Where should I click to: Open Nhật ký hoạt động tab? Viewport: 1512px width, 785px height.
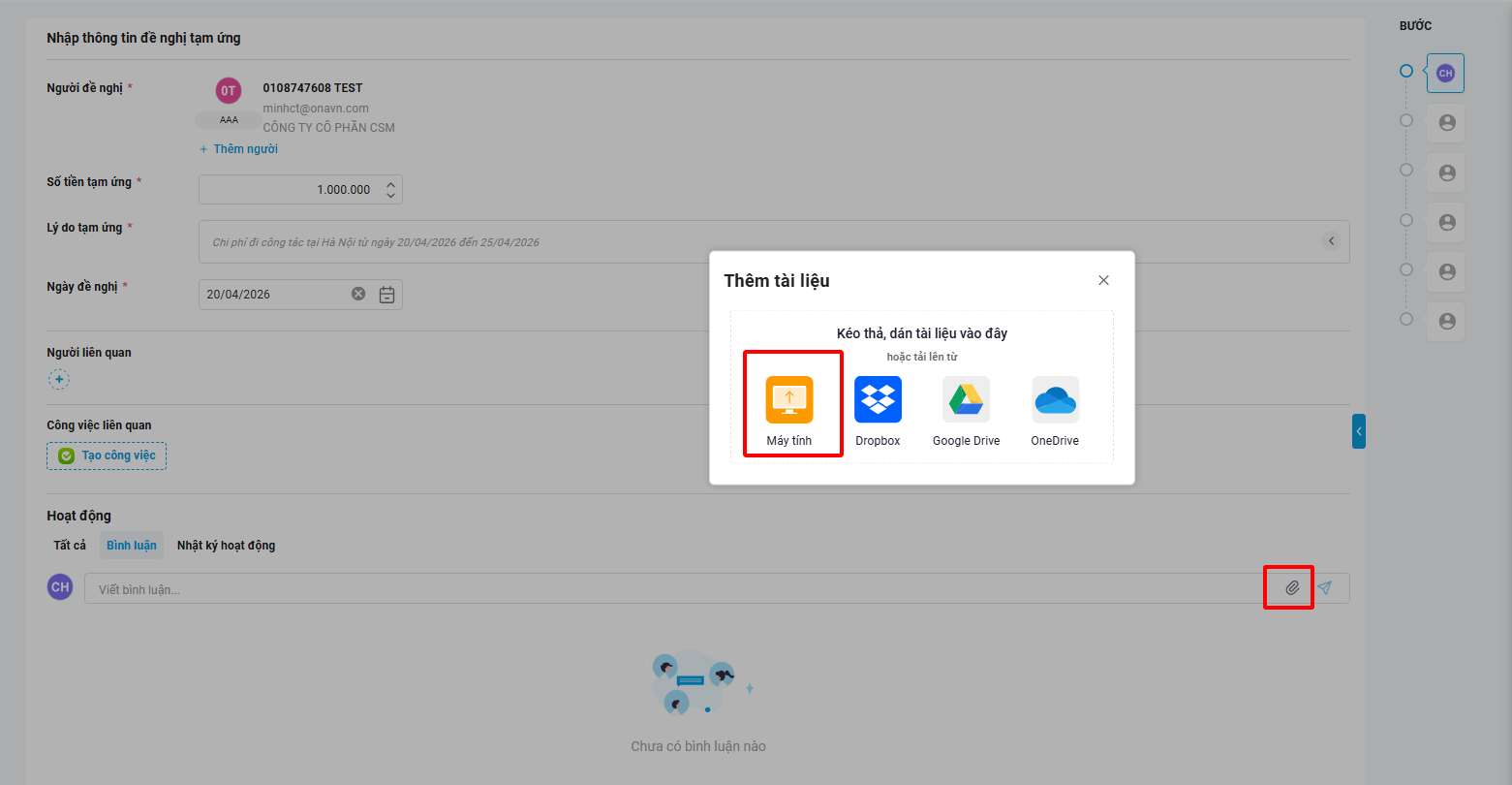tap(226, 546)
